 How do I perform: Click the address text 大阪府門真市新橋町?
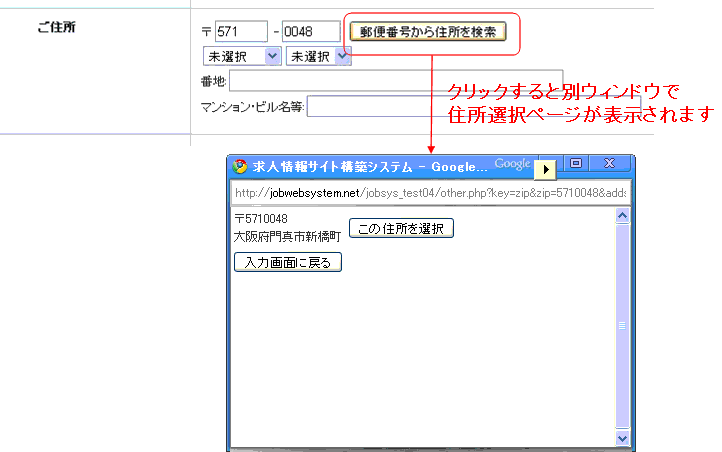(287, 237)
